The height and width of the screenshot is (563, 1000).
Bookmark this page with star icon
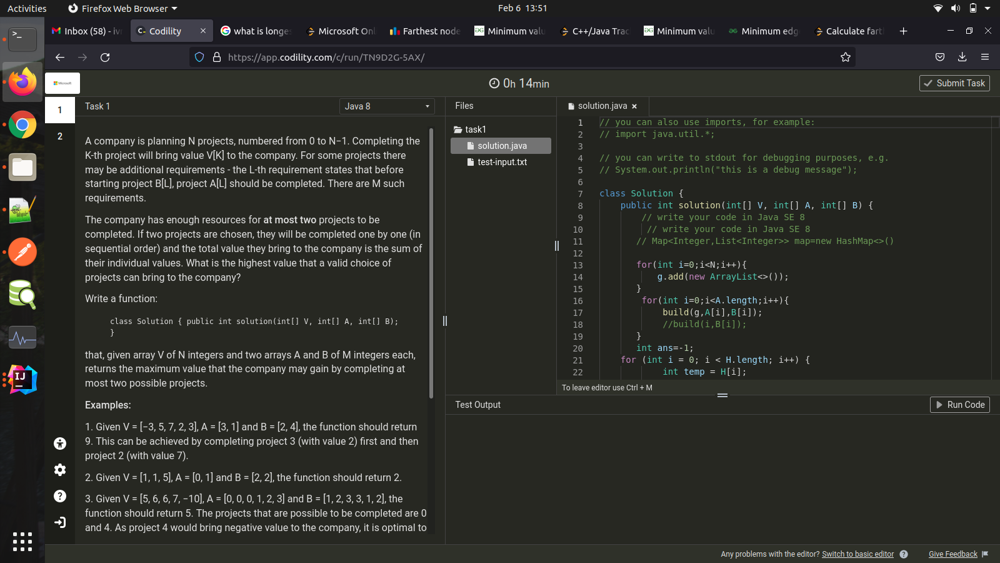846,57
